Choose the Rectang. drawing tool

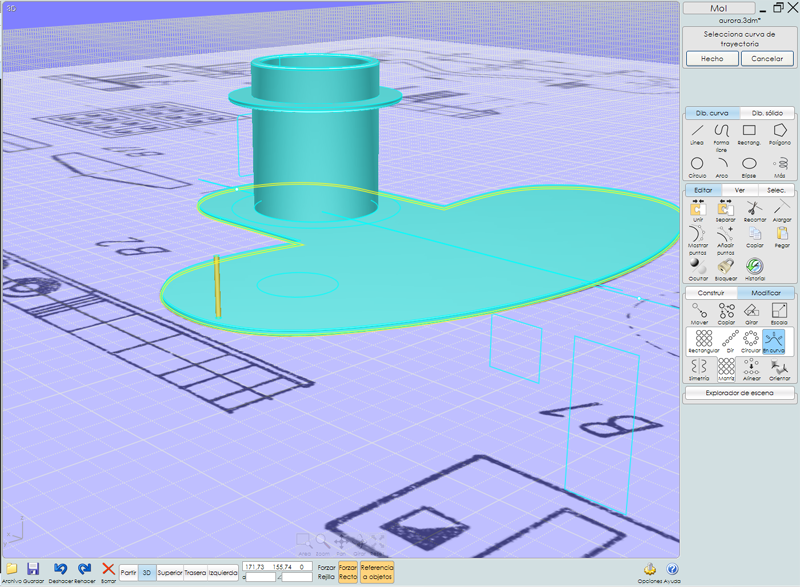point(749,135)
